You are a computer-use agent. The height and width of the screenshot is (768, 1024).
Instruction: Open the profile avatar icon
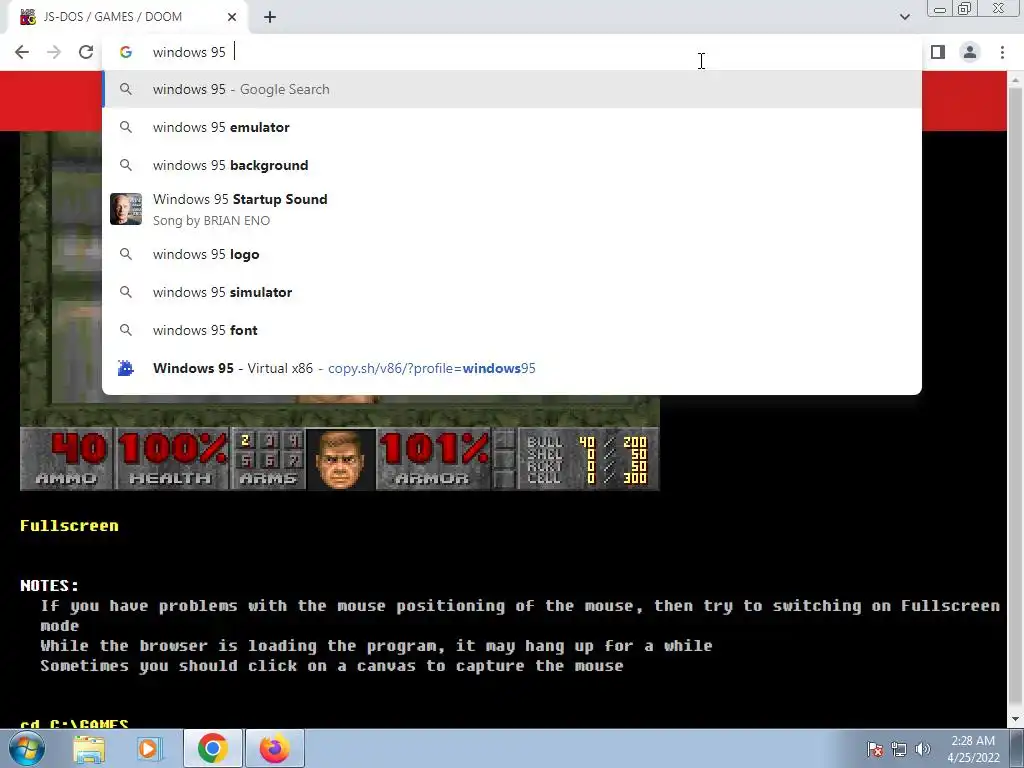point(970,52)
